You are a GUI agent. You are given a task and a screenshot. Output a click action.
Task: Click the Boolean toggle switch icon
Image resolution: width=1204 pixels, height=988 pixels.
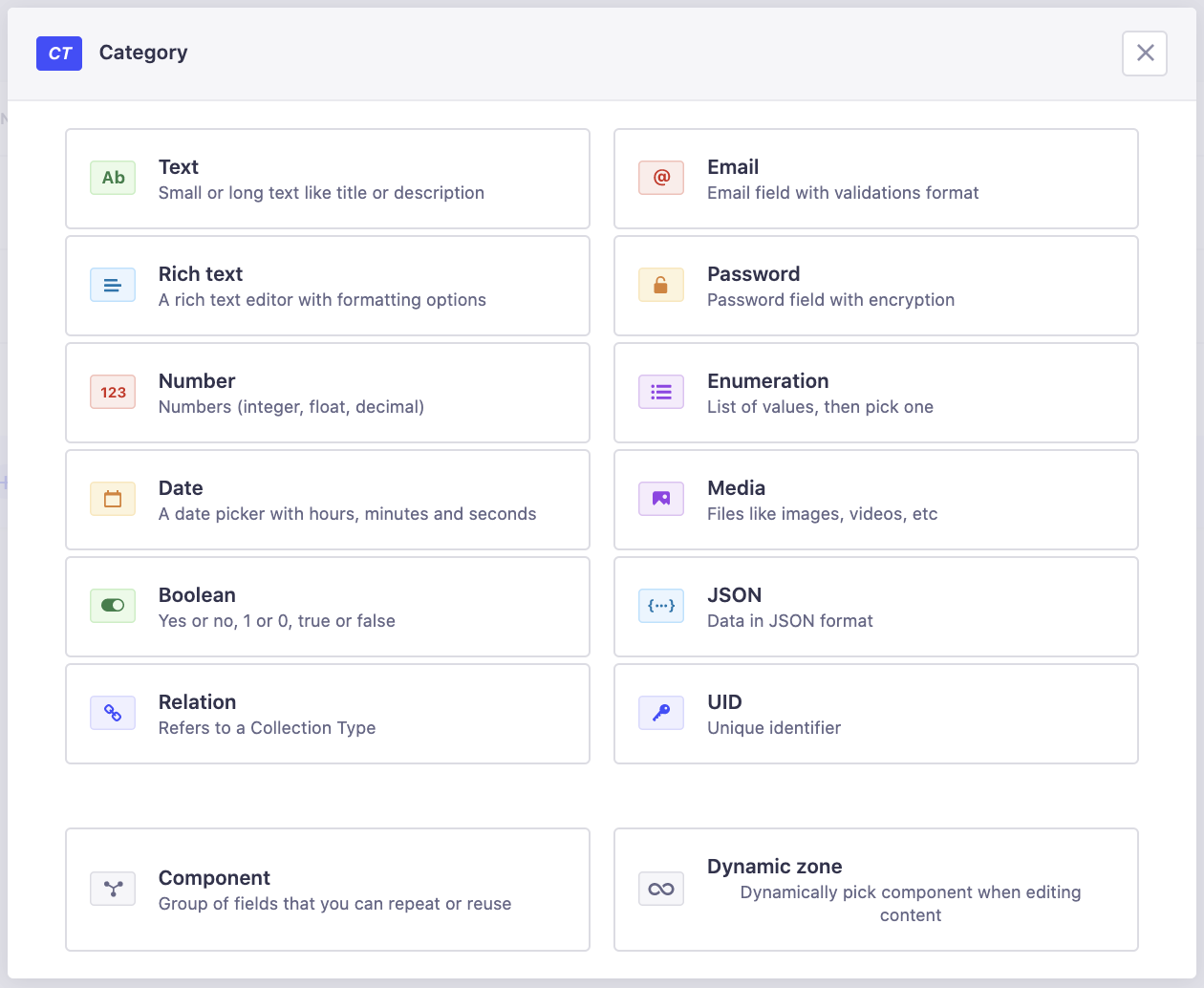click(113, 606)
